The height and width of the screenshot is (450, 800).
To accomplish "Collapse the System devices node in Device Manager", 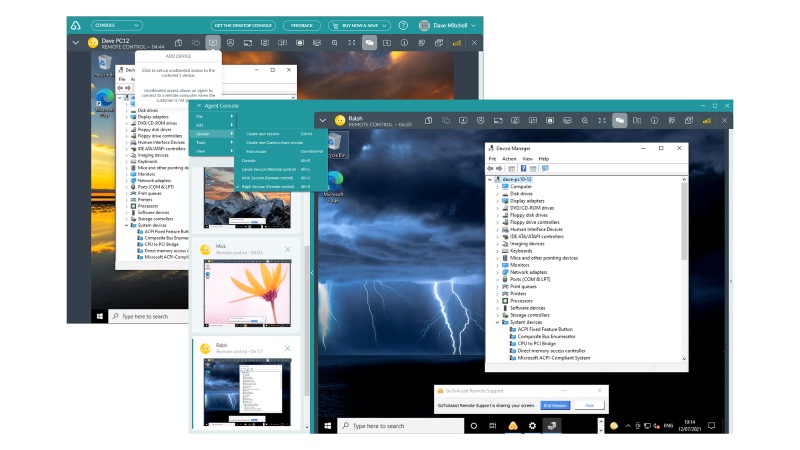I will pos(497,322).
